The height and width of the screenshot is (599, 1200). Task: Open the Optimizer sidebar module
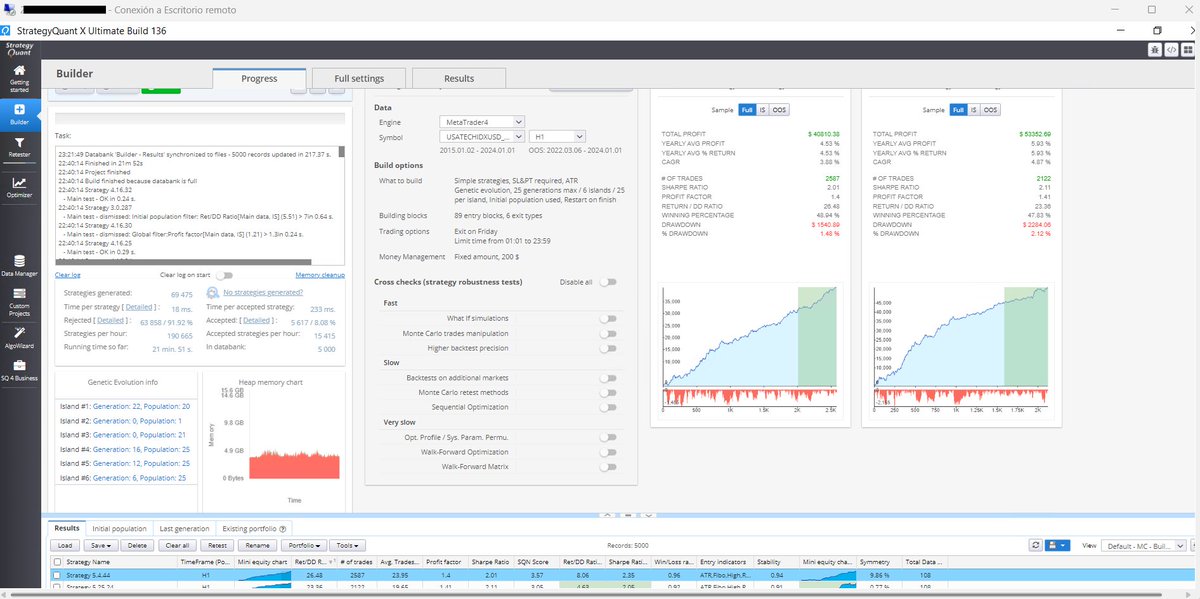pos(19,187)
